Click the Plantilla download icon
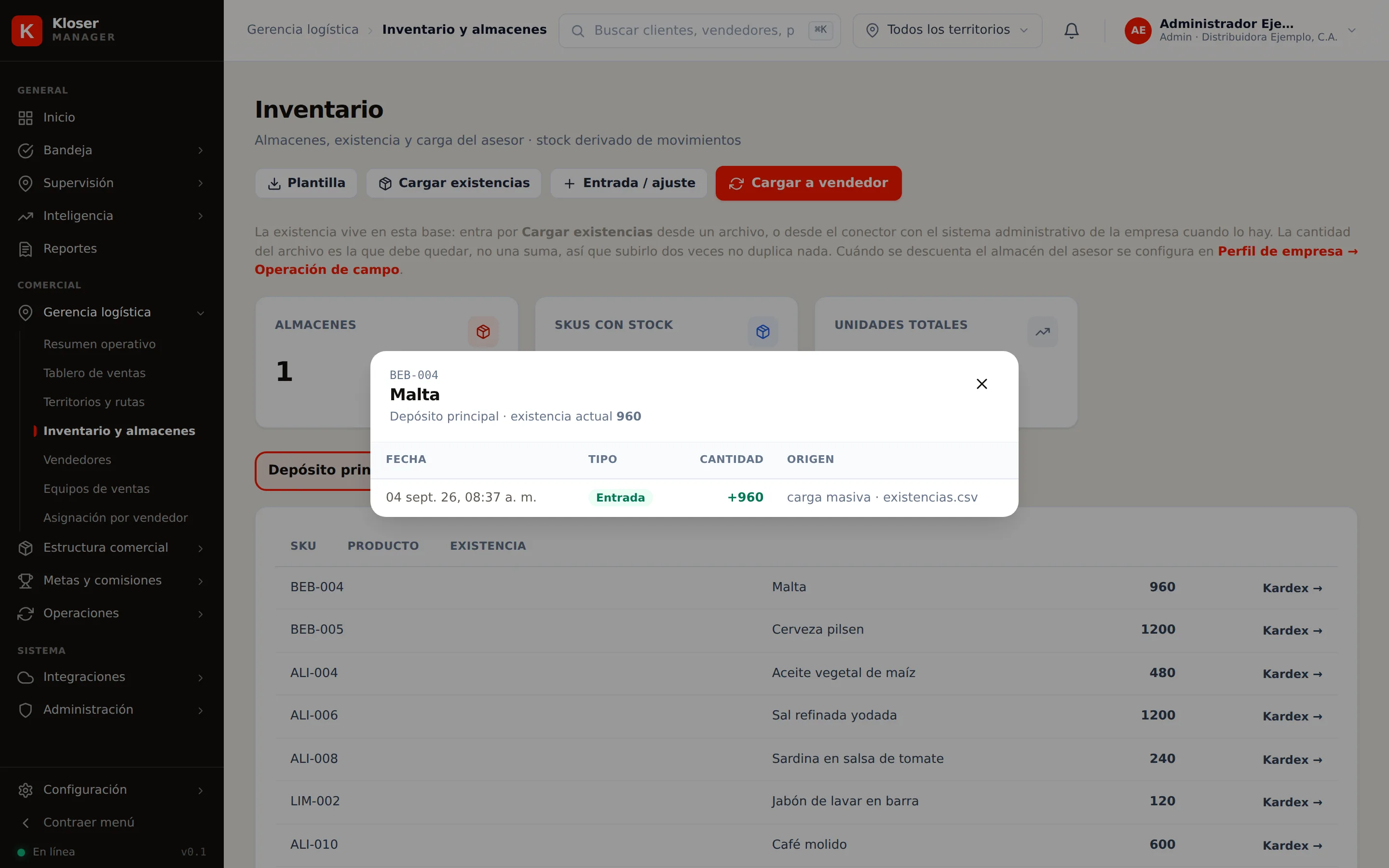1389x868 pixels. 274,184
